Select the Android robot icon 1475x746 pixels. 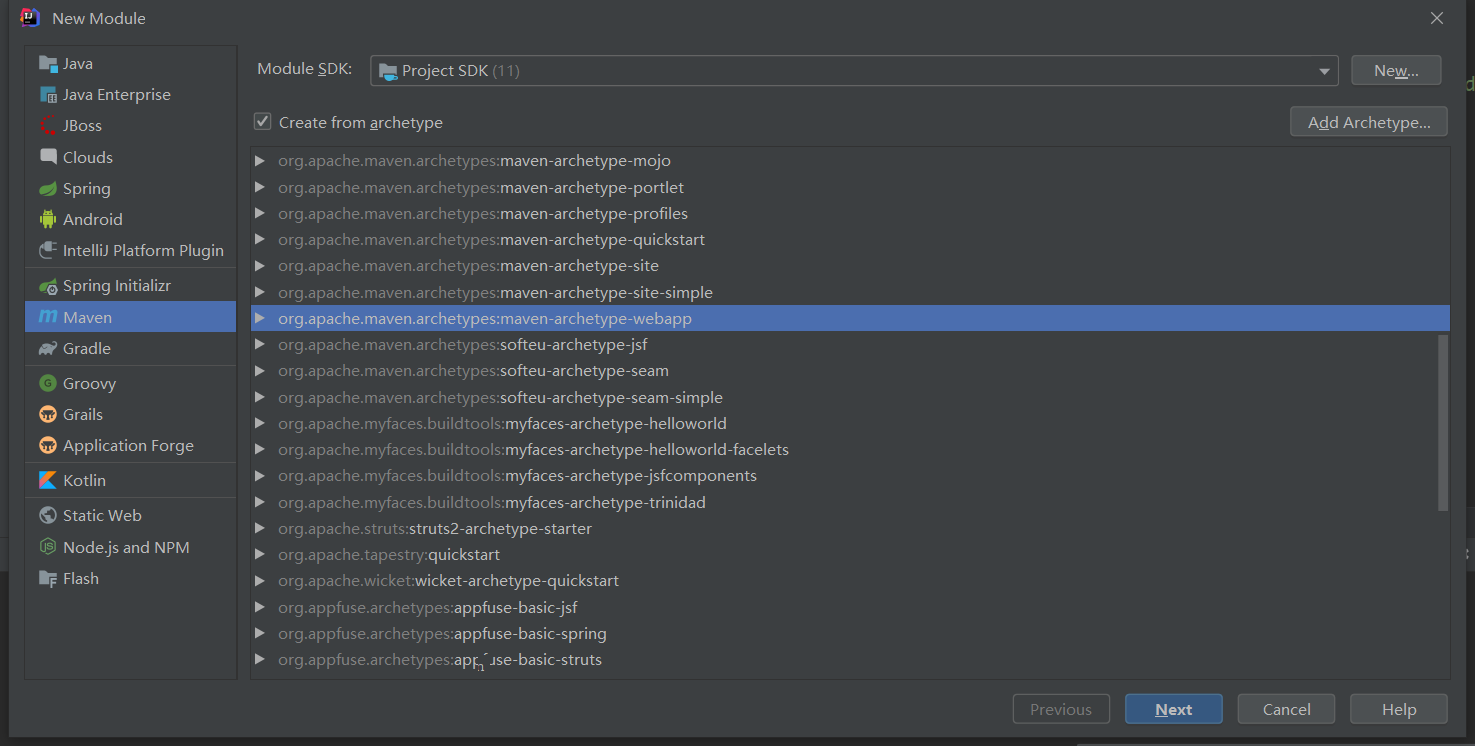click(47, 220)
